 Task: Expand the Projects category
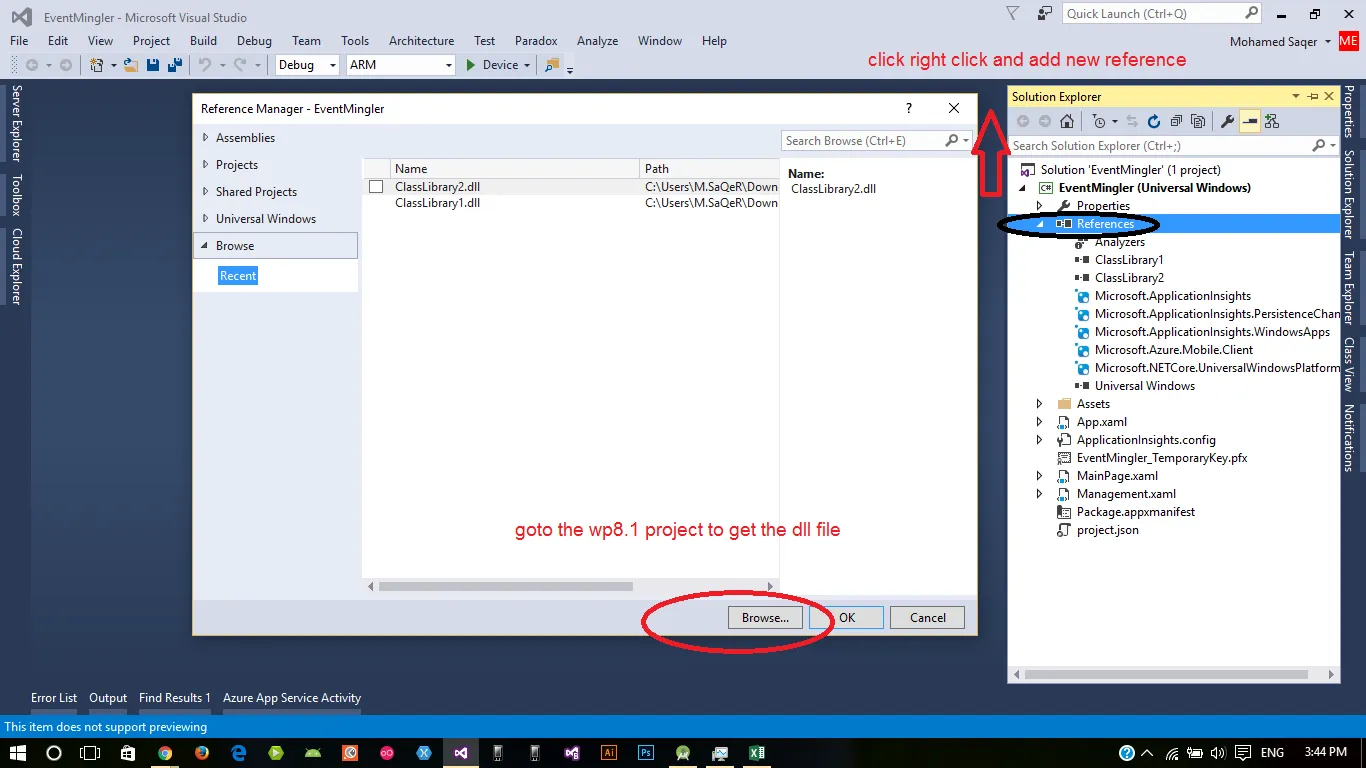click(206, 165)
